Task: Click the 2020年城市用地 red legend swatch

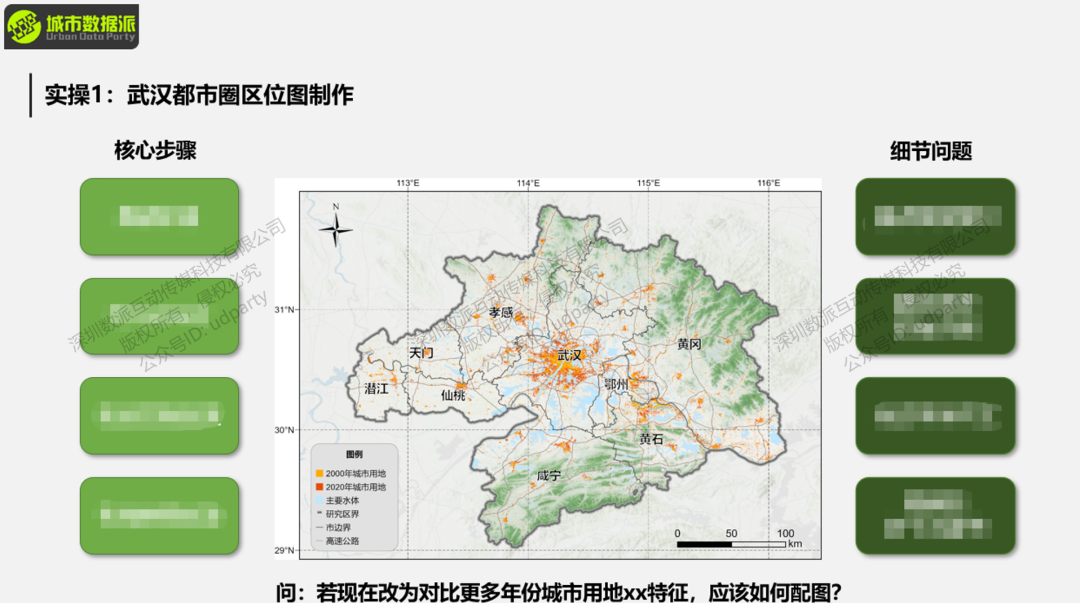Action: [319, 487]
